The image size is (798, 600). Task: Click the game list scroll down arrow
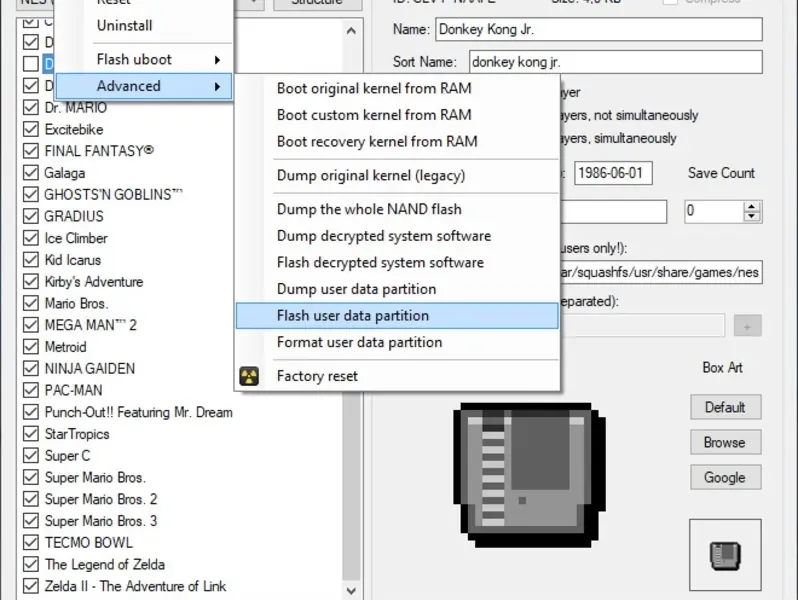pyautogui.click(x=351, y=591)
